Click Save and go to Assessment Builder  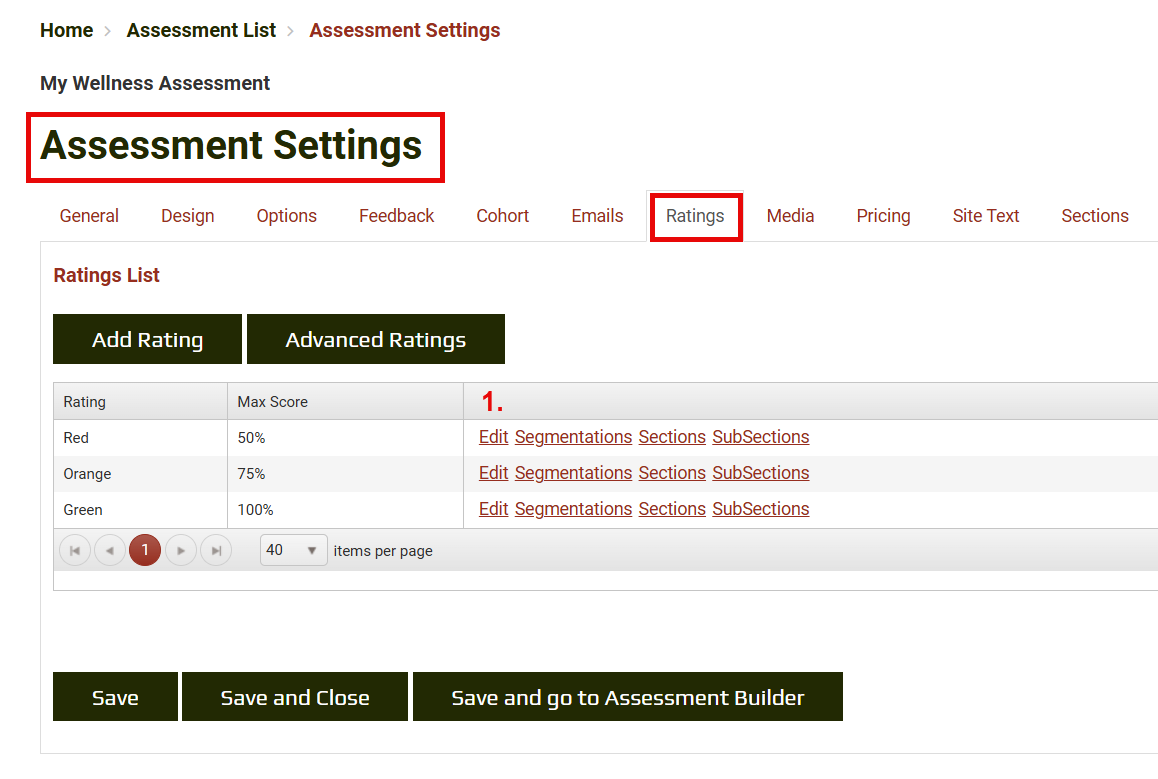[x=627, y=697]
